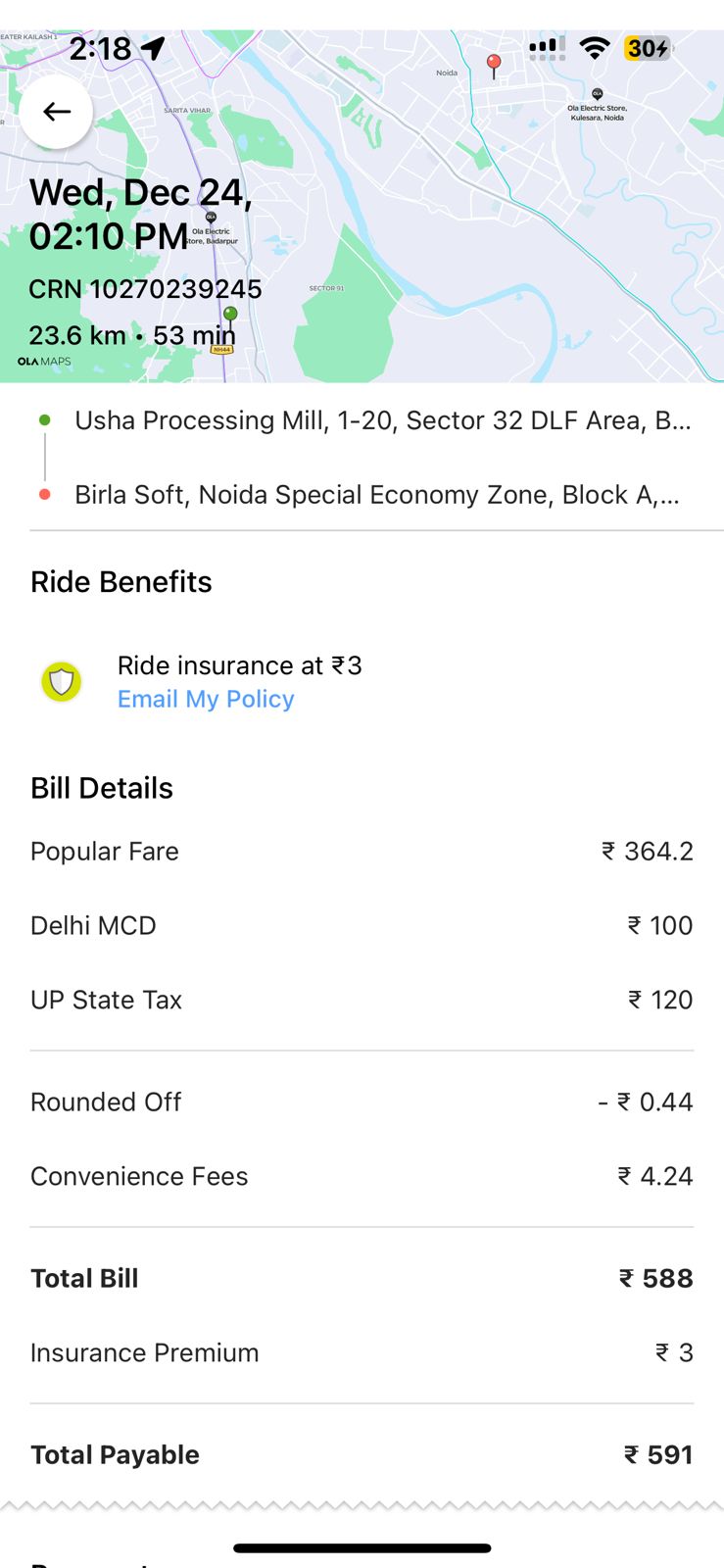Tap the Usha Processing Mill pickup address
This screenshot has width=724, height=1568.
(382, 420)
